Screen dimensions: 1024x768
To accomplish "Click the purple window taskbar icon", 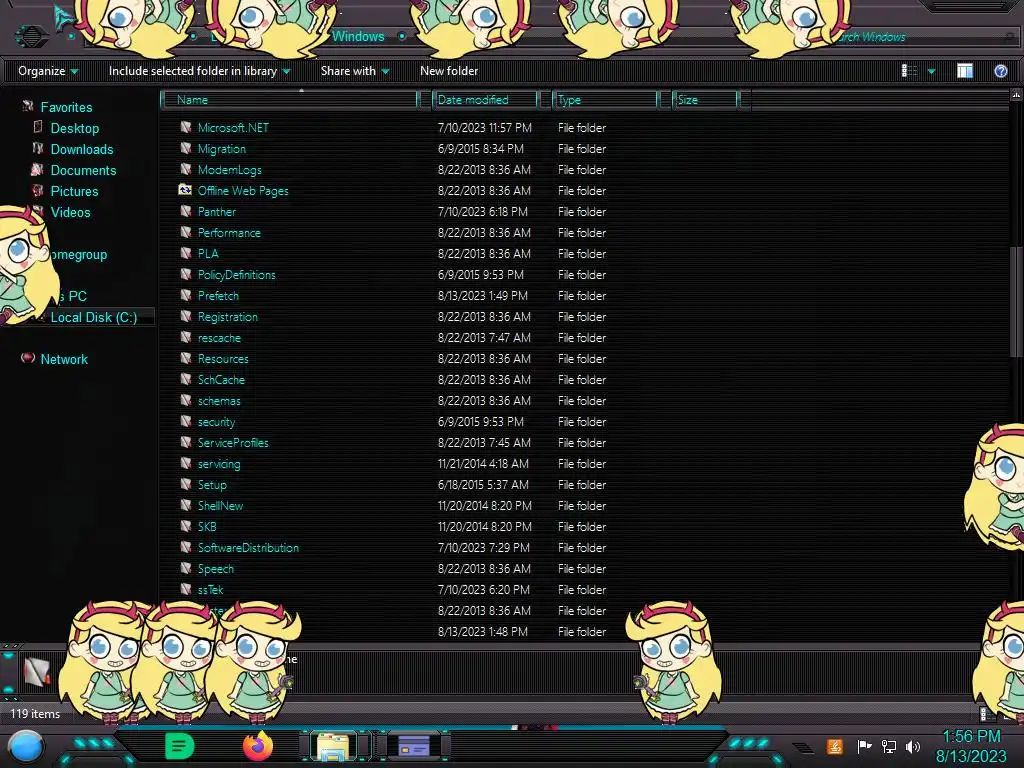I will (x=413, y=746).
